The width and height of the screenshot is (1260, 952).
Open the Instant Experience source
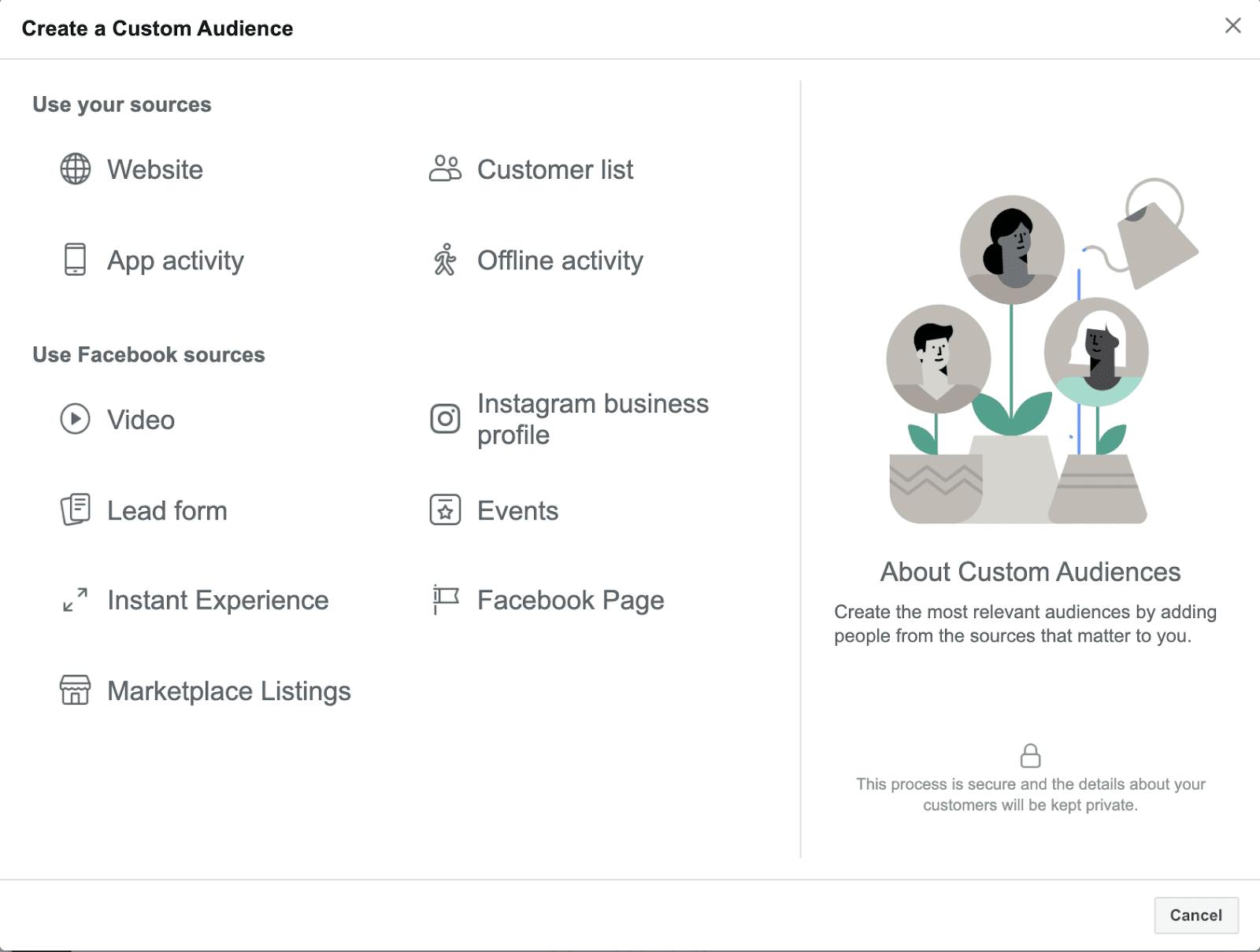[x=217, y=601]
